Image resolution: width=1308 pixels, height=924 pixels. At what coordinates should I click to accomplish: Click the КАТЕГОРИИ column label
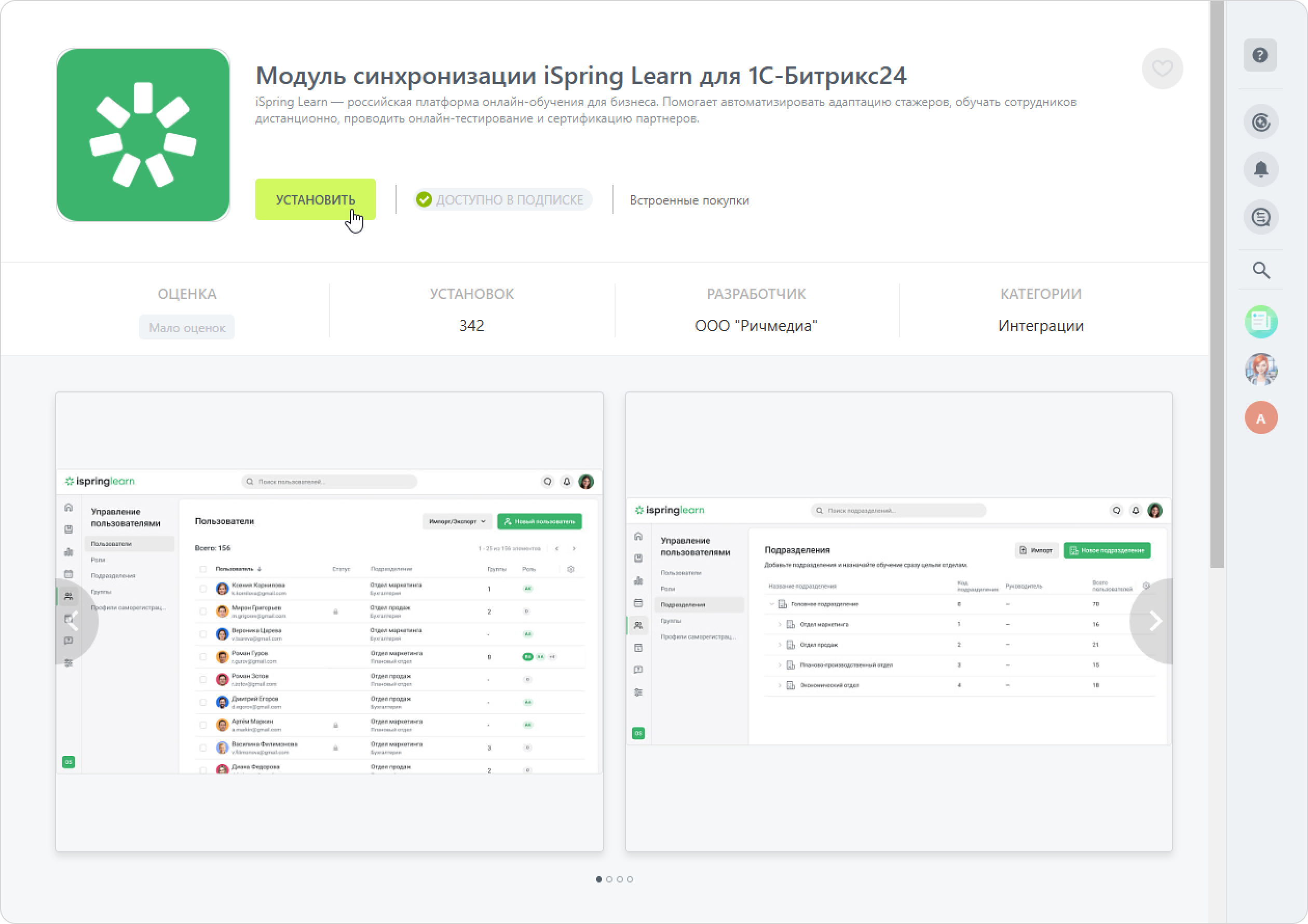(x=1041, y=294)
